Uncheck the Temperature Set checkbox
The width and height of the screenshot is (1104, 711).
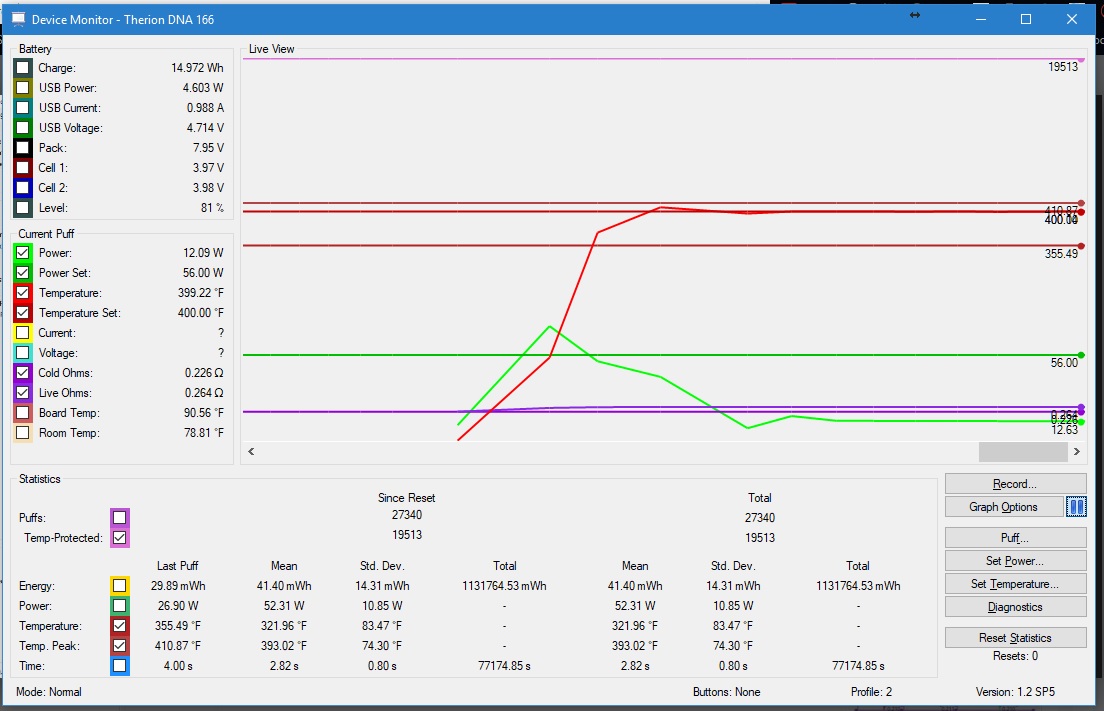tap(23, 313)
